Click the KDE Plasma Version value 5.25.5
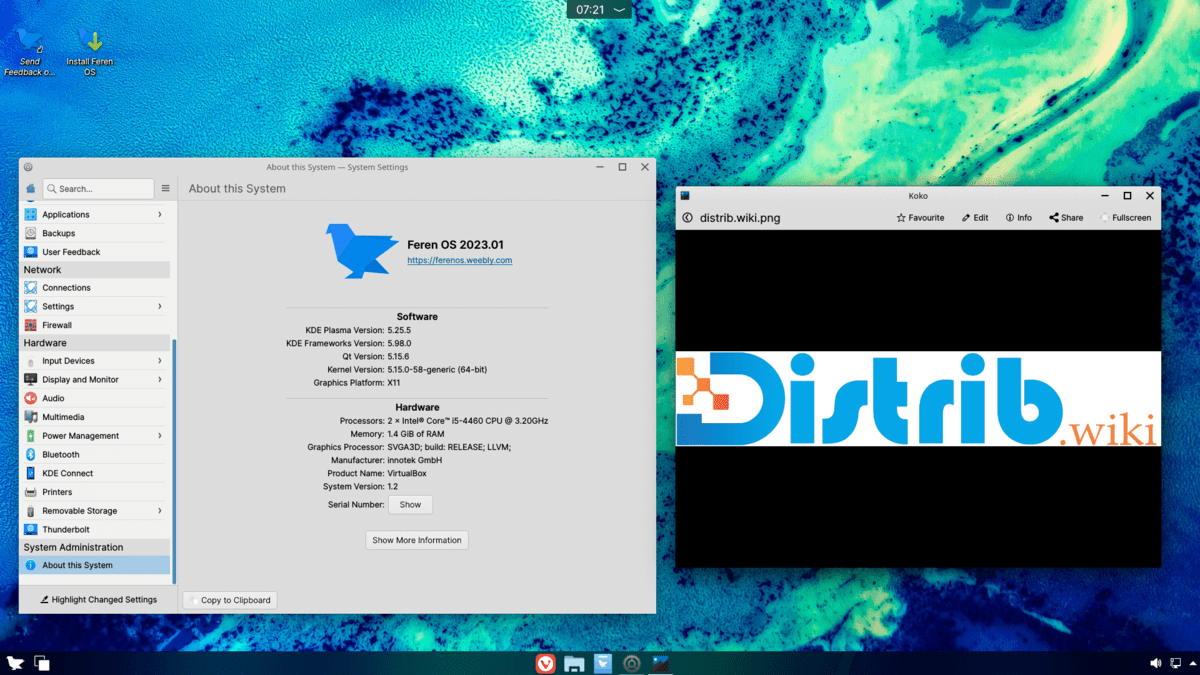Image resolution: width=1200 pixels, height=675 pixels. 400,329
